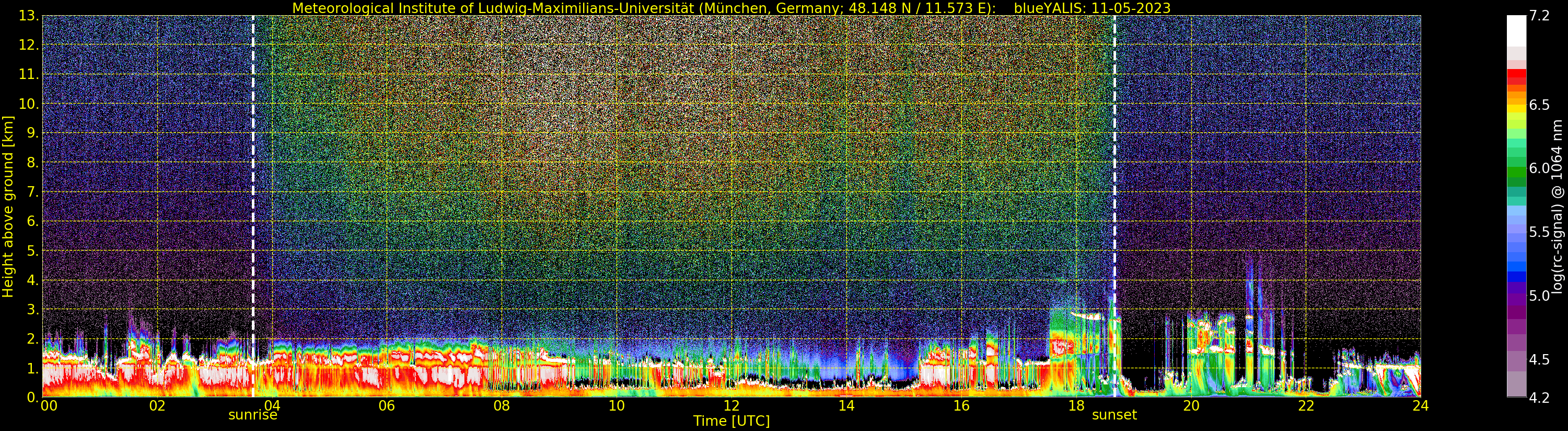Click the dashed sunrise marker line
The width and height of the screenshot is (1568, 431).
click(252, 206)
